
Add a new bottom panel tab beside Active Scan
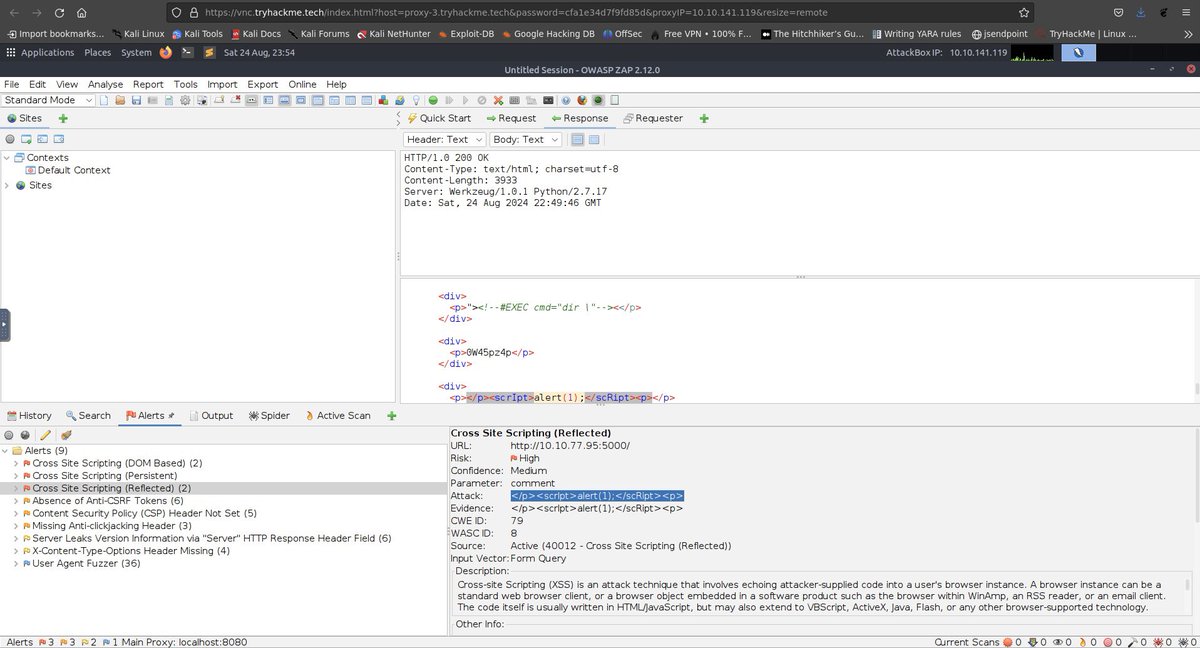[x=391, y=416]
